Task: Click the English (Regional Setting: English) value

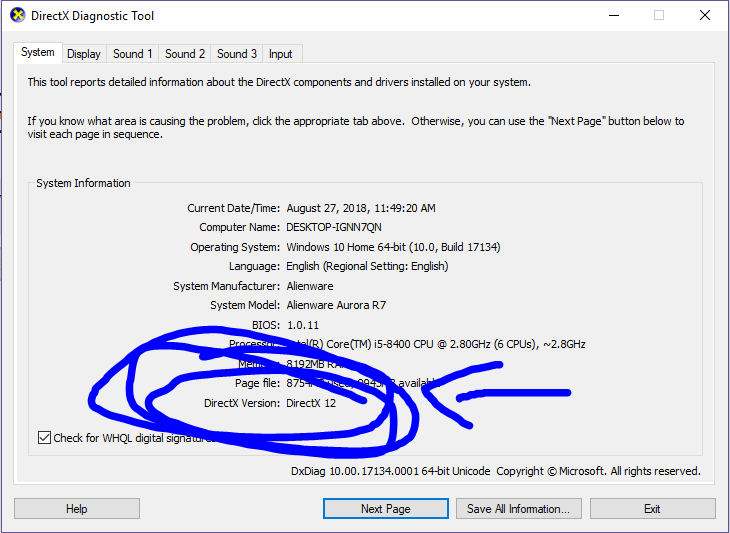Action: 367,266
